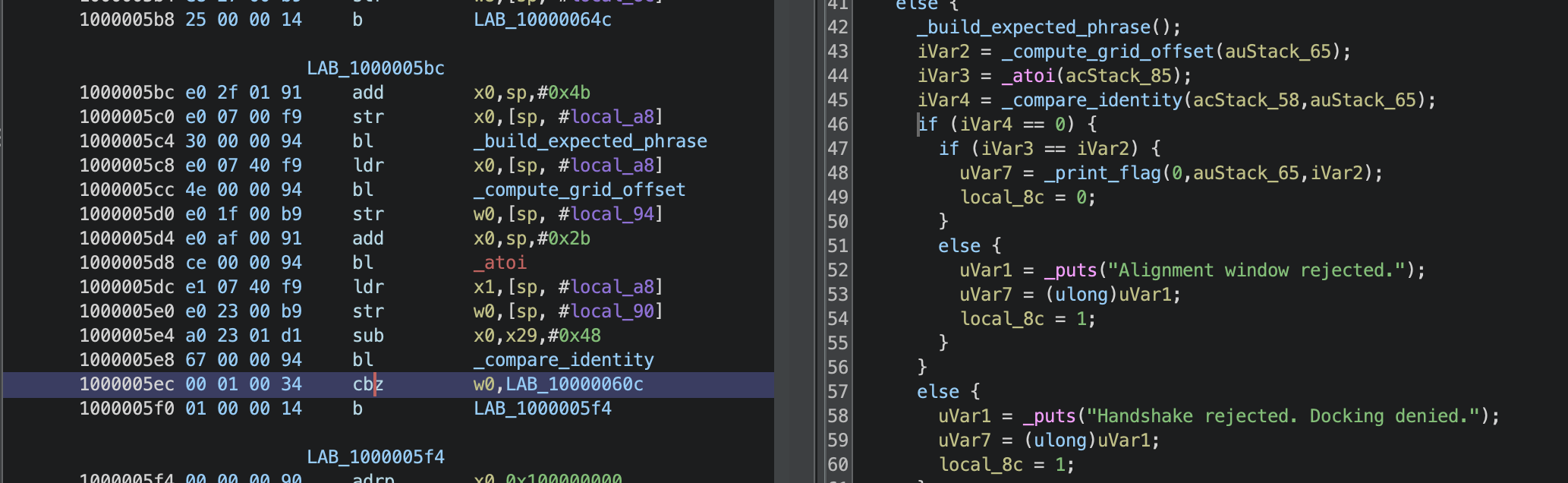Click _compare_identity in the listing
This screenshot has height=483, width=1568.
click(564, 360)
